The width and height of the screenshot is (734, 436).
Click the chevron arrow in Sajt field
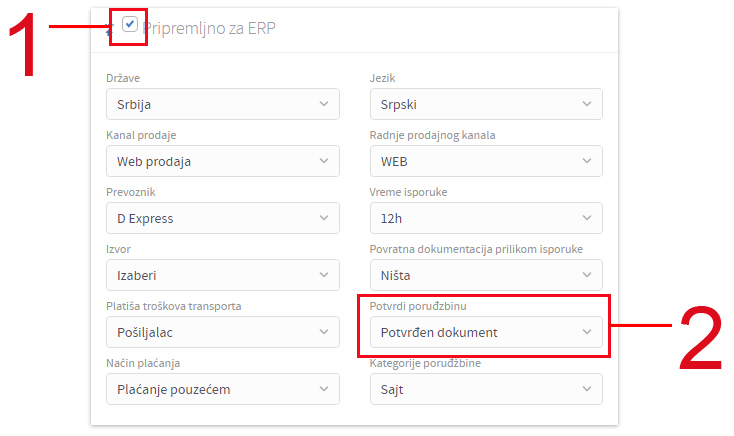tap(587, 389)
